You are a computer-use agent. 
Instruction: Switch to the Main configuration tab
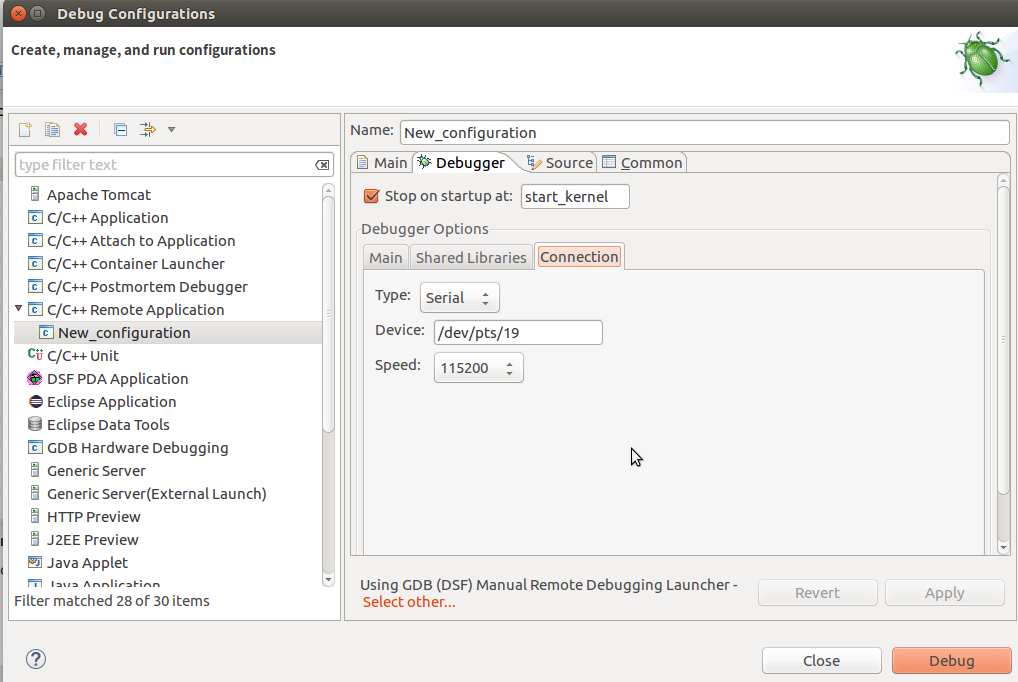click(382, 162)
